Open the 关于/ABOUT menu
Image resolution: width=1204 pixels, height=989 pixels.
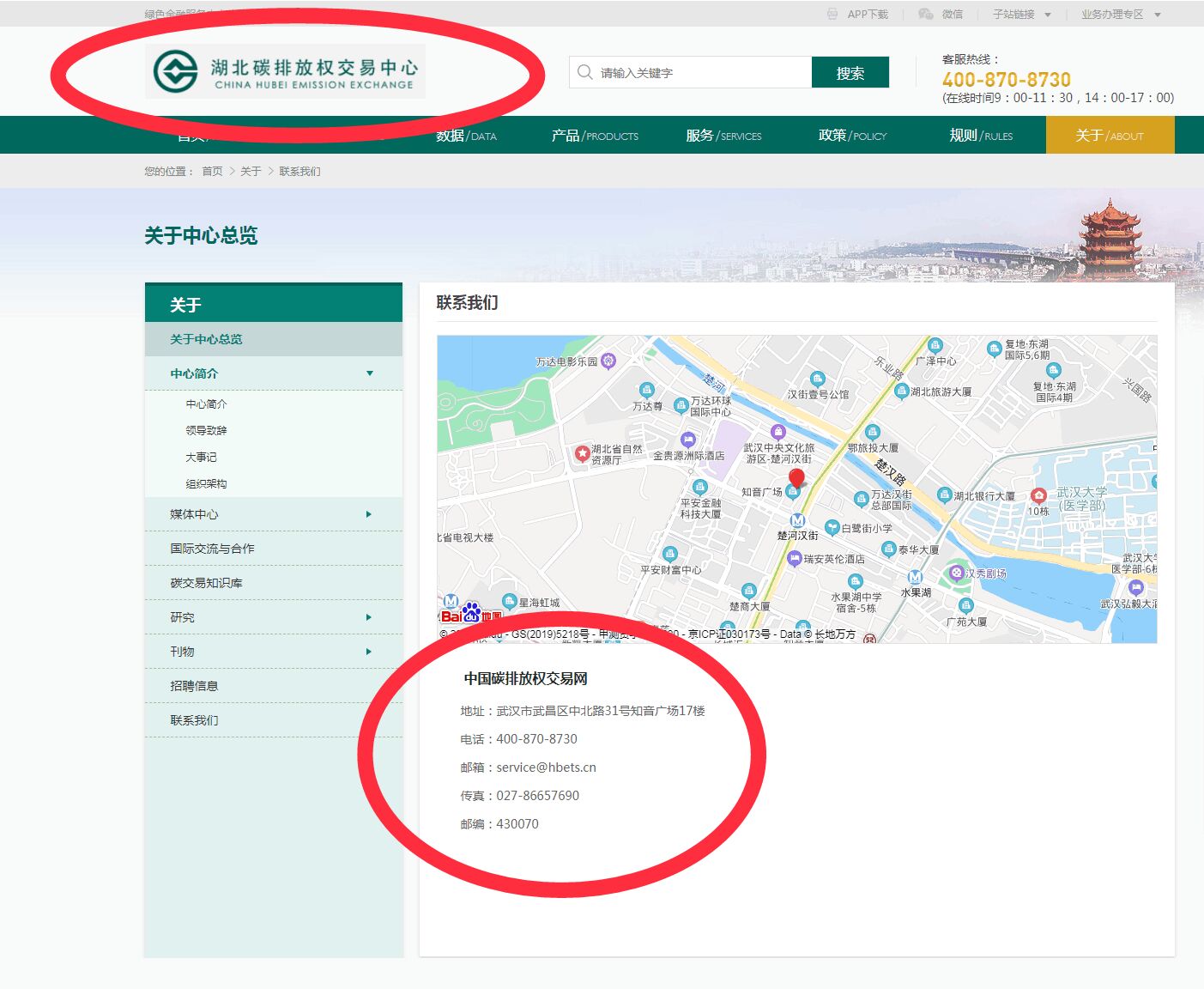tap(1110, 135)
